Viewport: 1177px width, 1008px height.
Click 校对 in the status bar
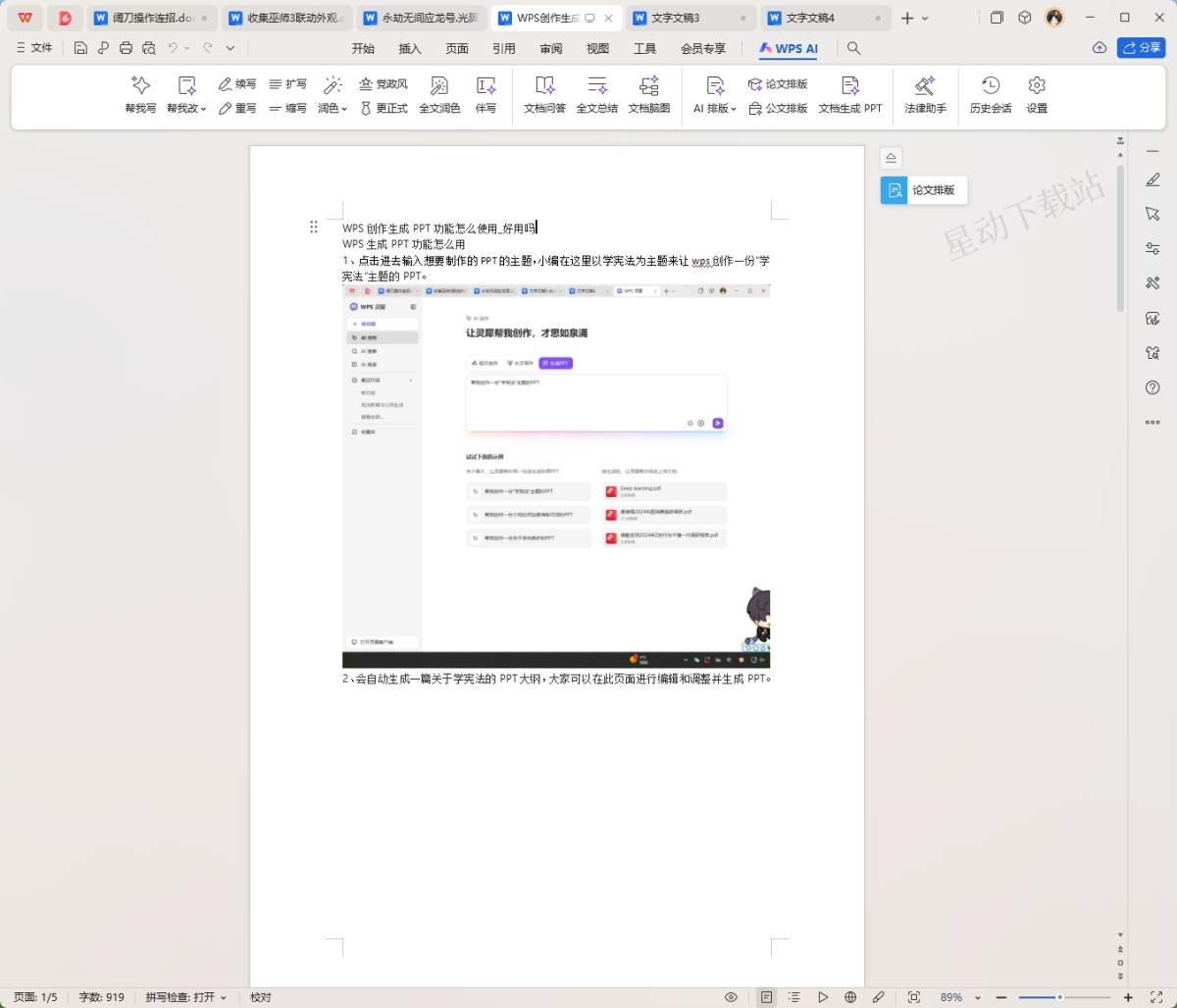pos(260,997)
